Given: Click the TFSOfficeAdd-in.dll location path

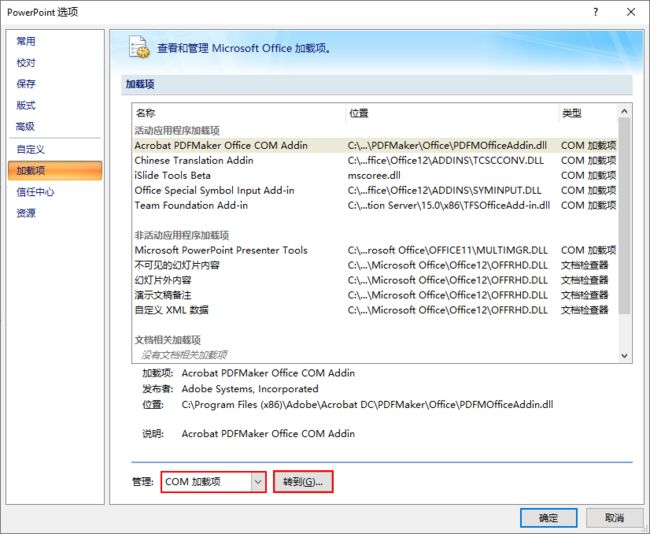Looking at the screenshot, I should tap(449, 205).
